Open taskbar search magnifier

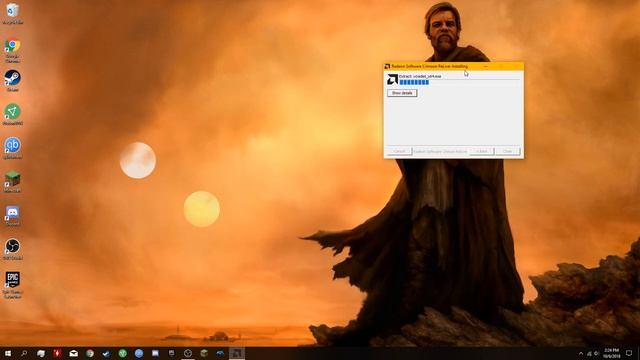[x=24, y=353]
